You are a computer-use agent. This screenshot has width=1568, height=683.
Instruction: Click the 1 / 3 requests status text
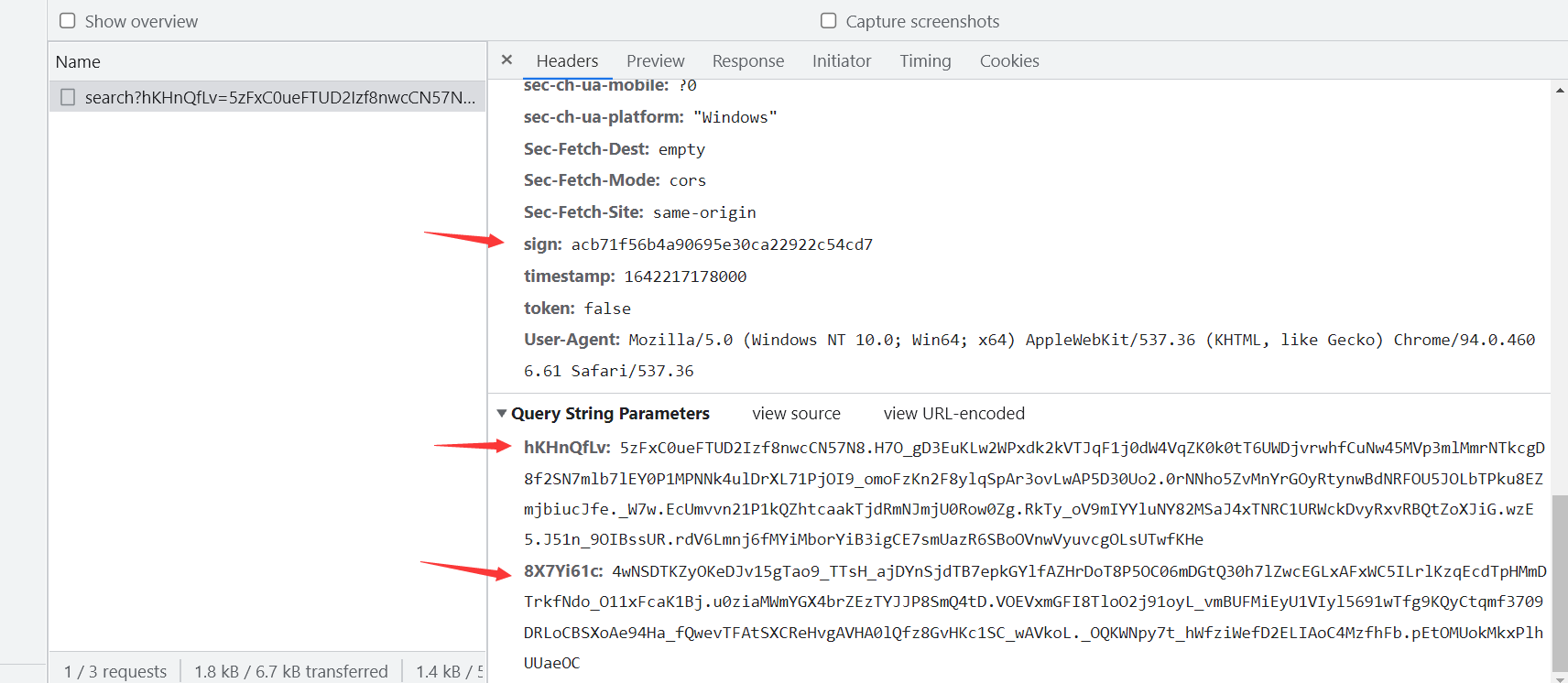click(x=115, y=671)
